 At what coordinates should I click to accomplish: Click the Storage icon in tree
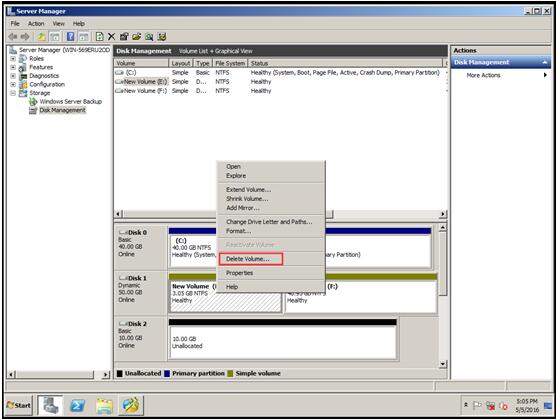click(x=23, y=93)
